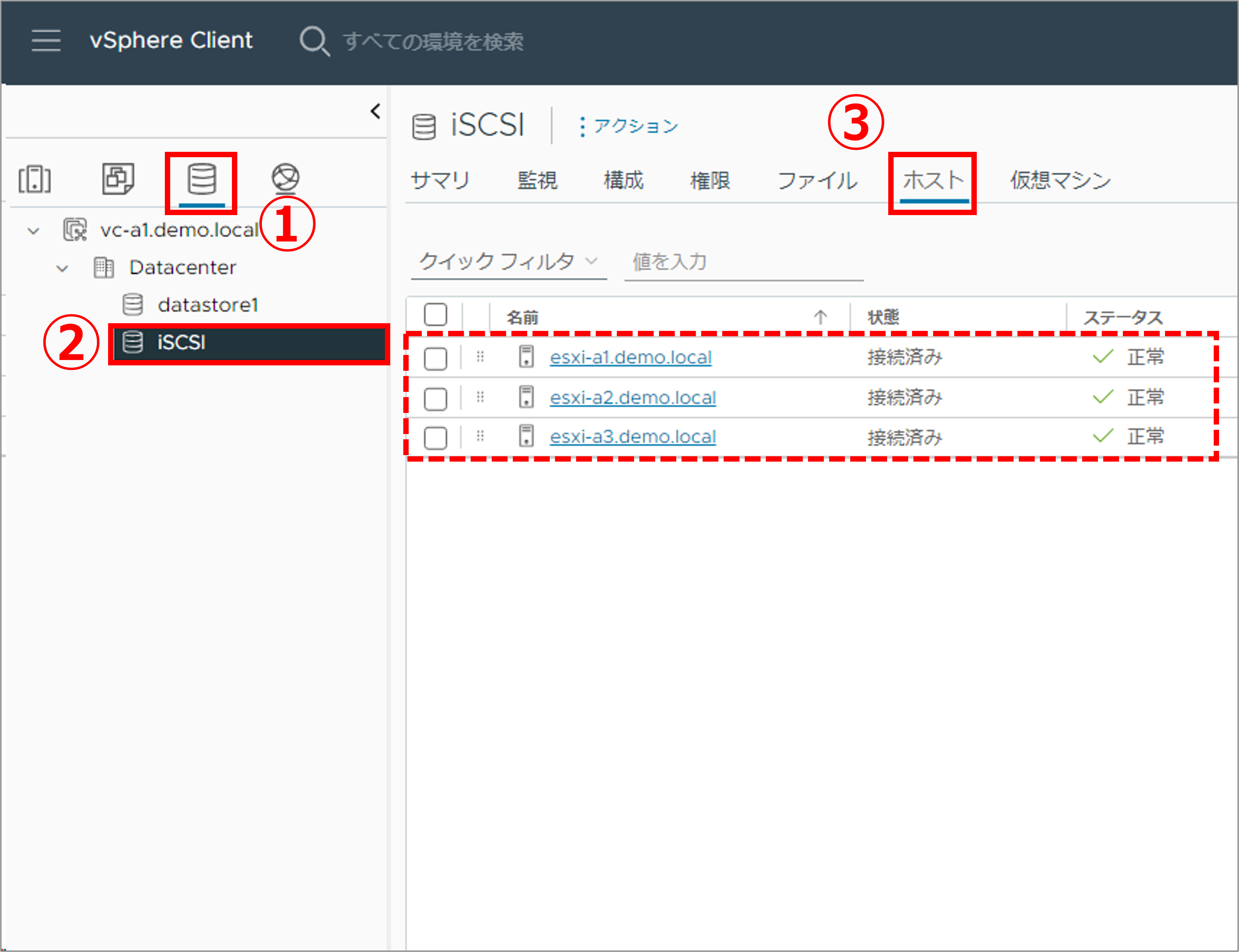The width and height of the screenshot is (1239, 952).
Task: Select Datacenter in the inventory tree
Action: (182, 268)
